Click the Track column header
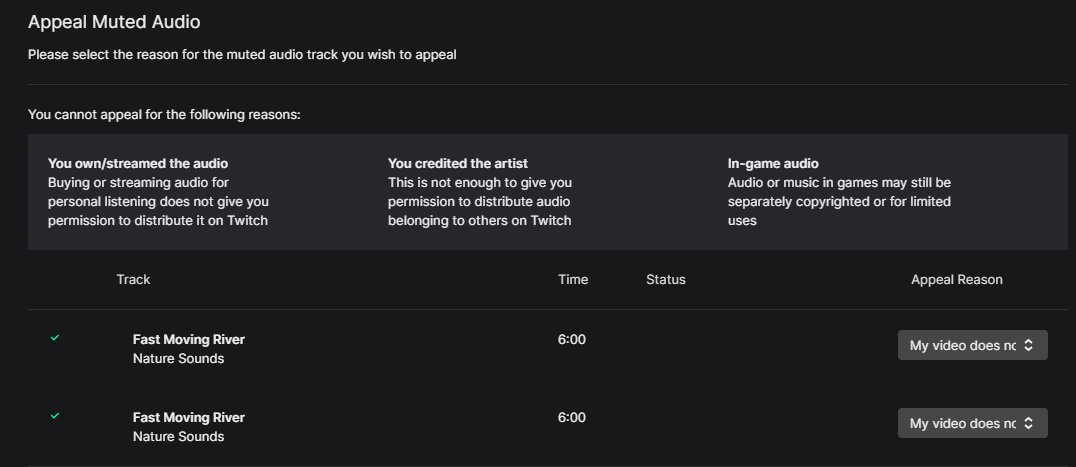 tap(133, 279)
